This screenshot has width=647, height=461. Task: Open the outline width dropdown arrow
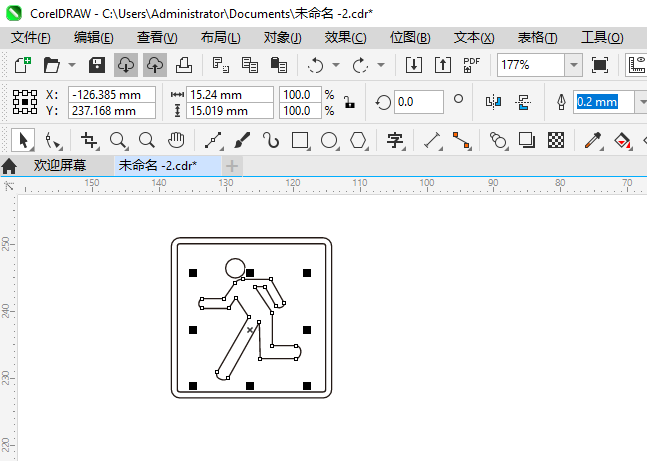click(642, 102)
